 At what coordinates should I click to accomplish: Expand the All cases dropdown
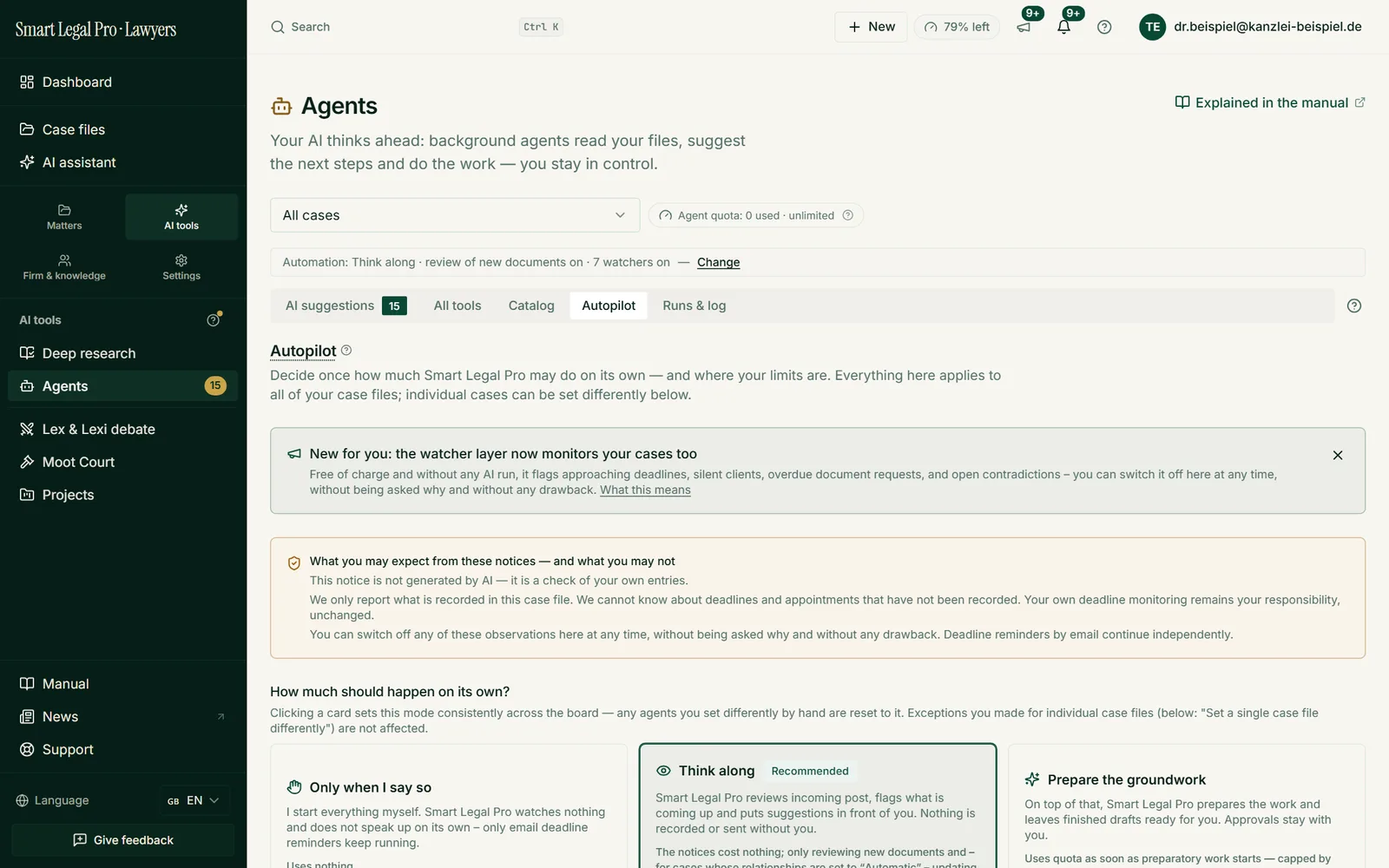455,215
